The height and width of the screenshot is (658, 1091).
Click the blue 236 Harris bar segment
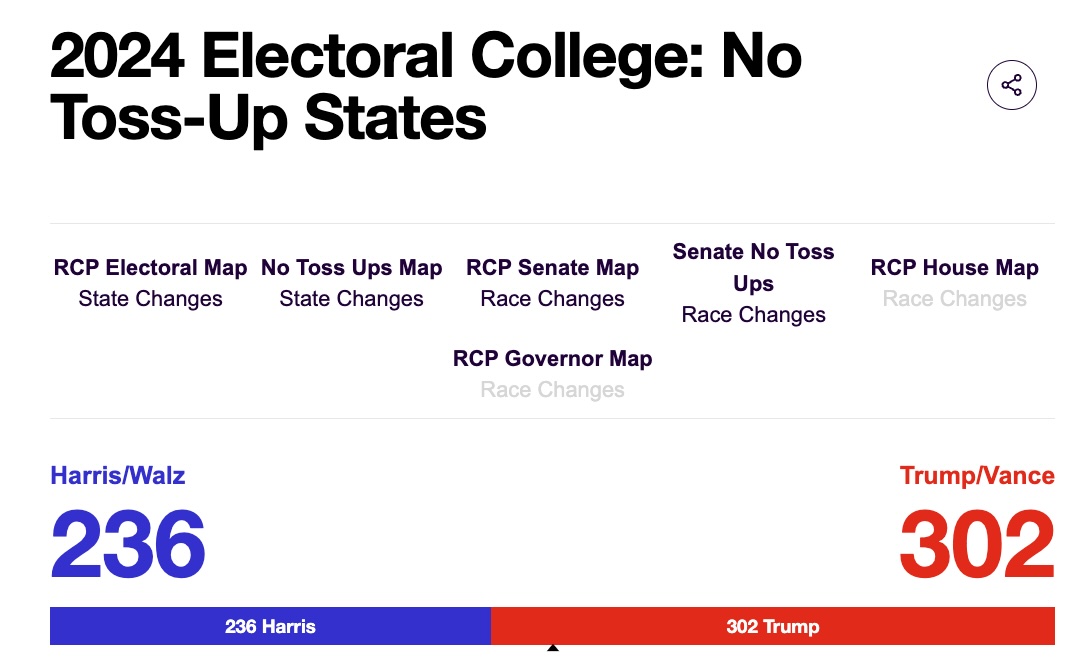point(270,627)
